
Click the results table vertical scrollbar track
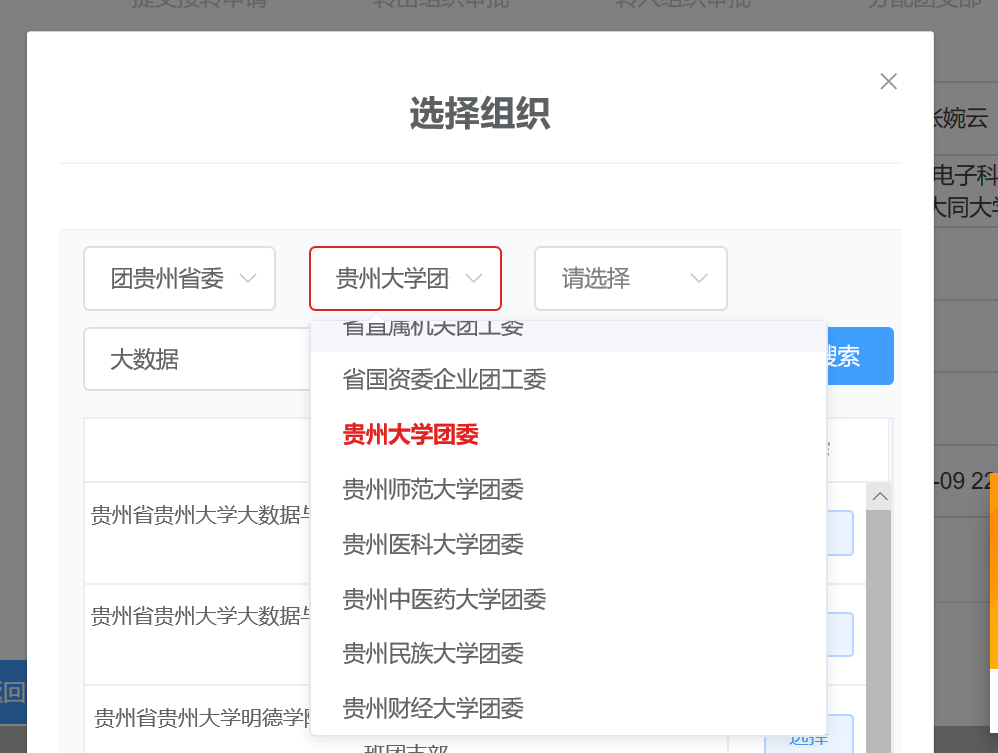pos(879,620)
